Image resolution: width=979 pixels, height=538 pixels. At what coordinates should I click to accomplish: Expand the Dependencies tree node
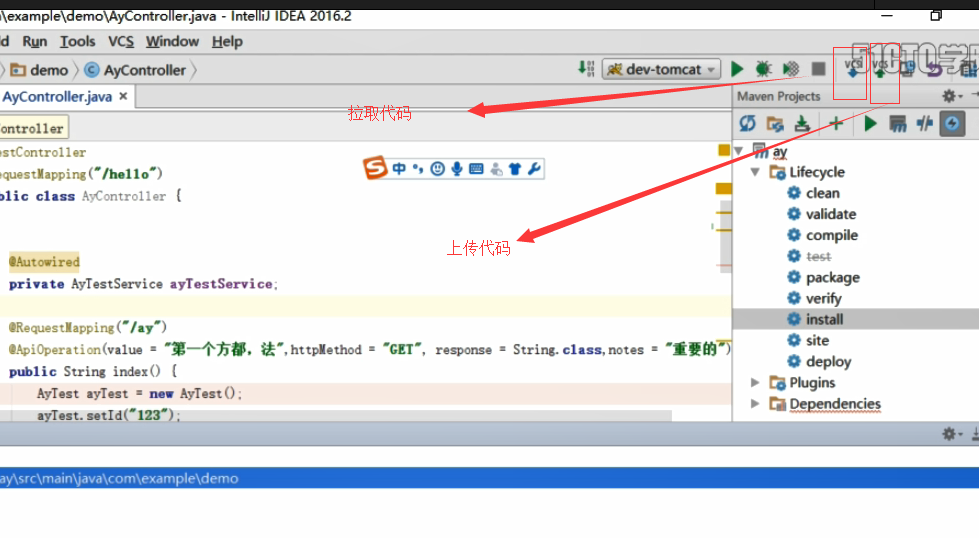755,403
